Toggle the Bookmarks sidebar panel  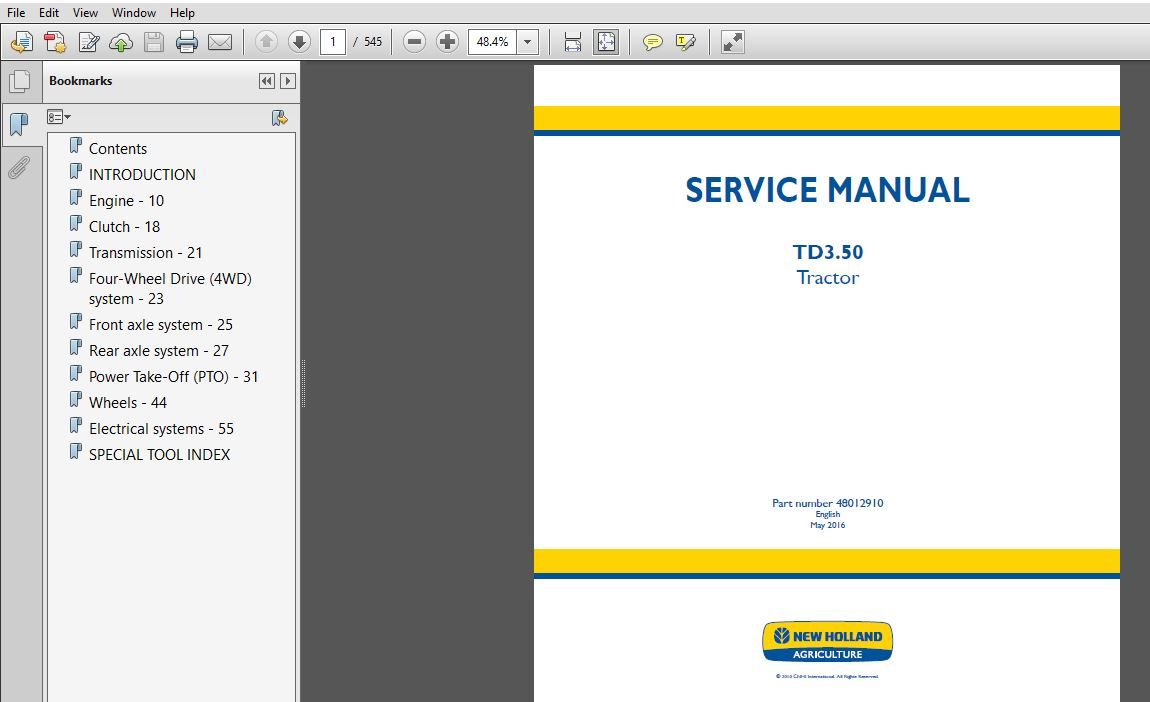pyautogui.click(x=21, y=125)
